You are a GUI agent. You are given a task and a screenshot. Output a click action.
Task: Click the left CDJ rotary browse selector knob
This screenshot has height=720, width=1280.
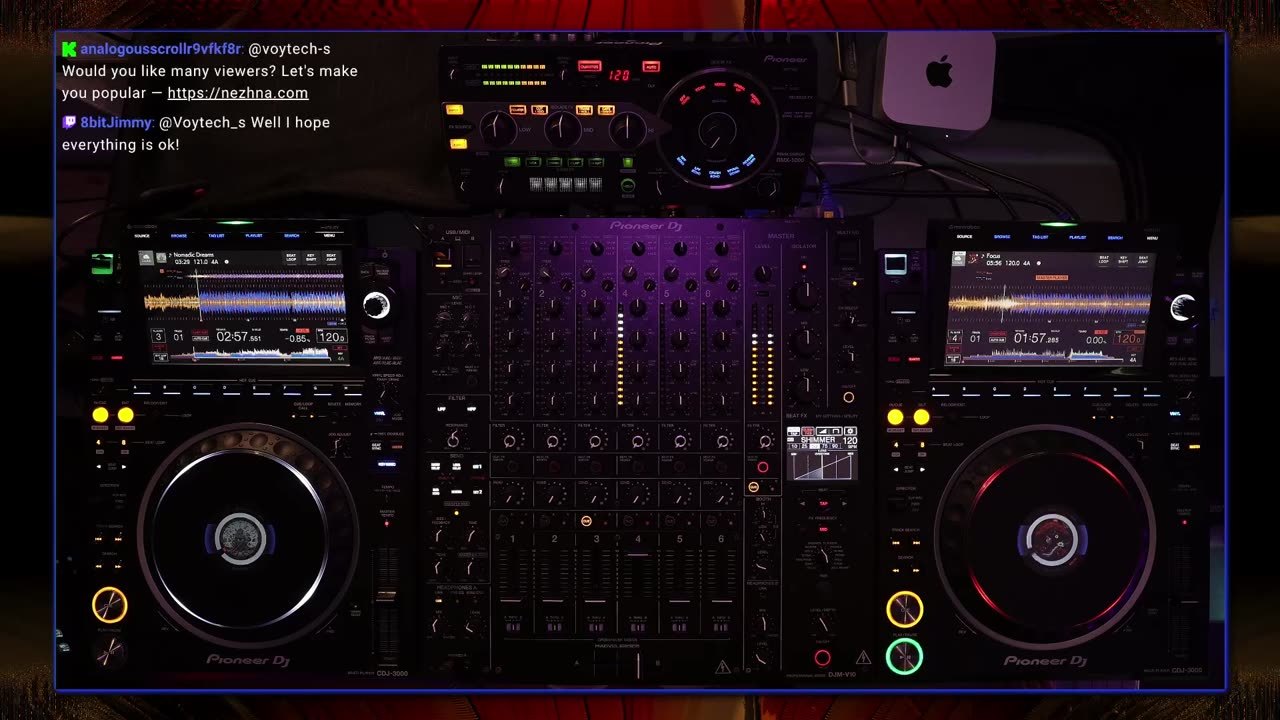coord(377,306)
